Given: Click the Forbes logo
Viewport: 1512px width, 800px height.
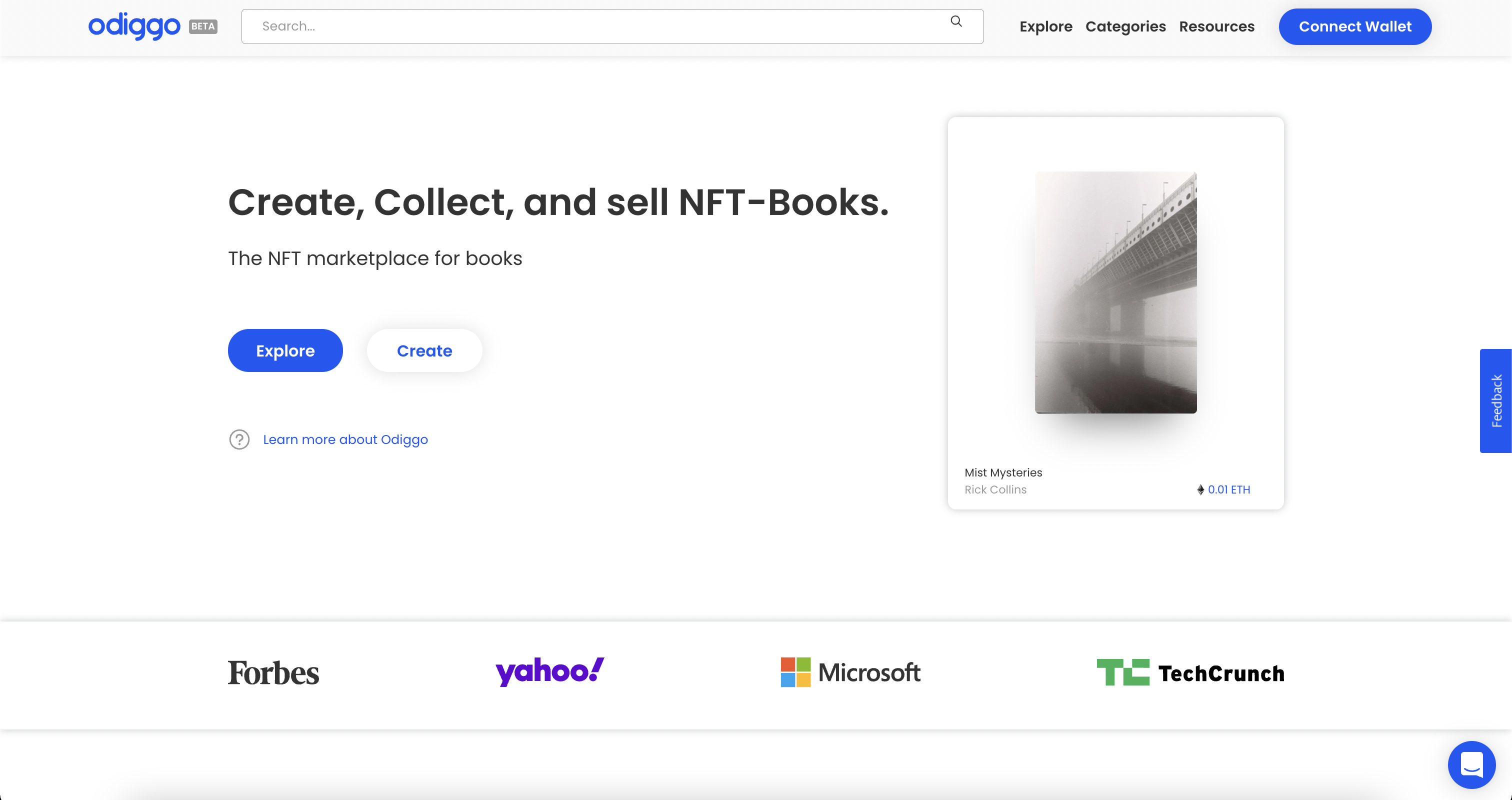Looking at the screenshot, I should click(273, 672).
